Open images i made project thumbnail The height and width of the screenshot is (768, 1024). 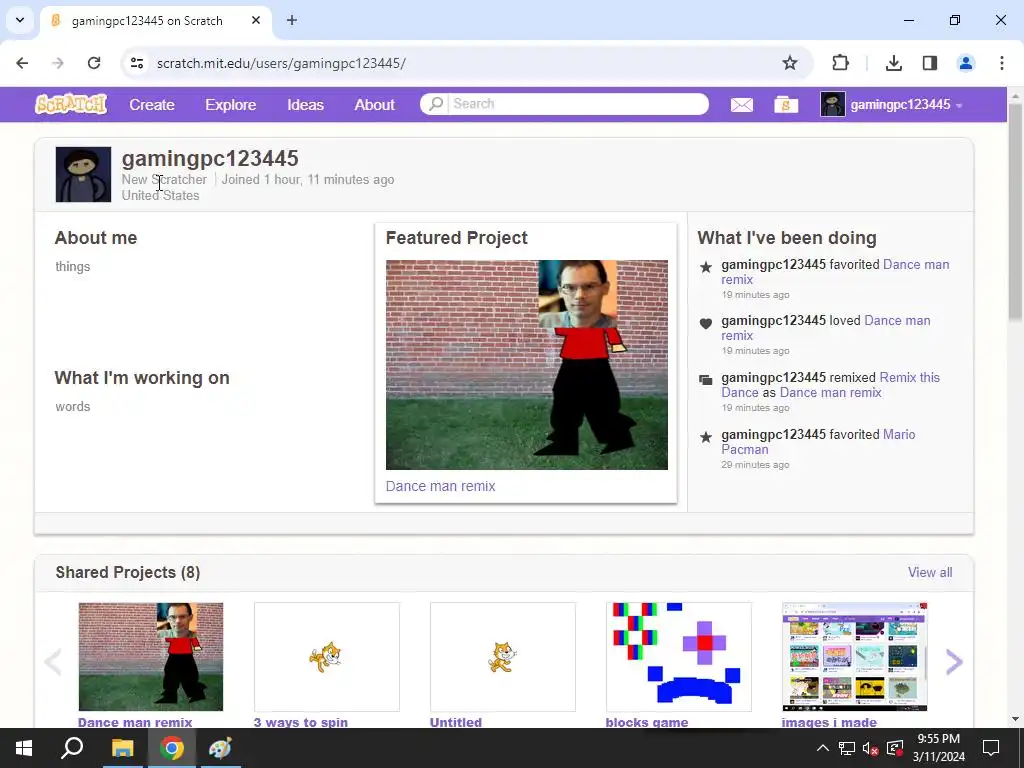(854, 656)
